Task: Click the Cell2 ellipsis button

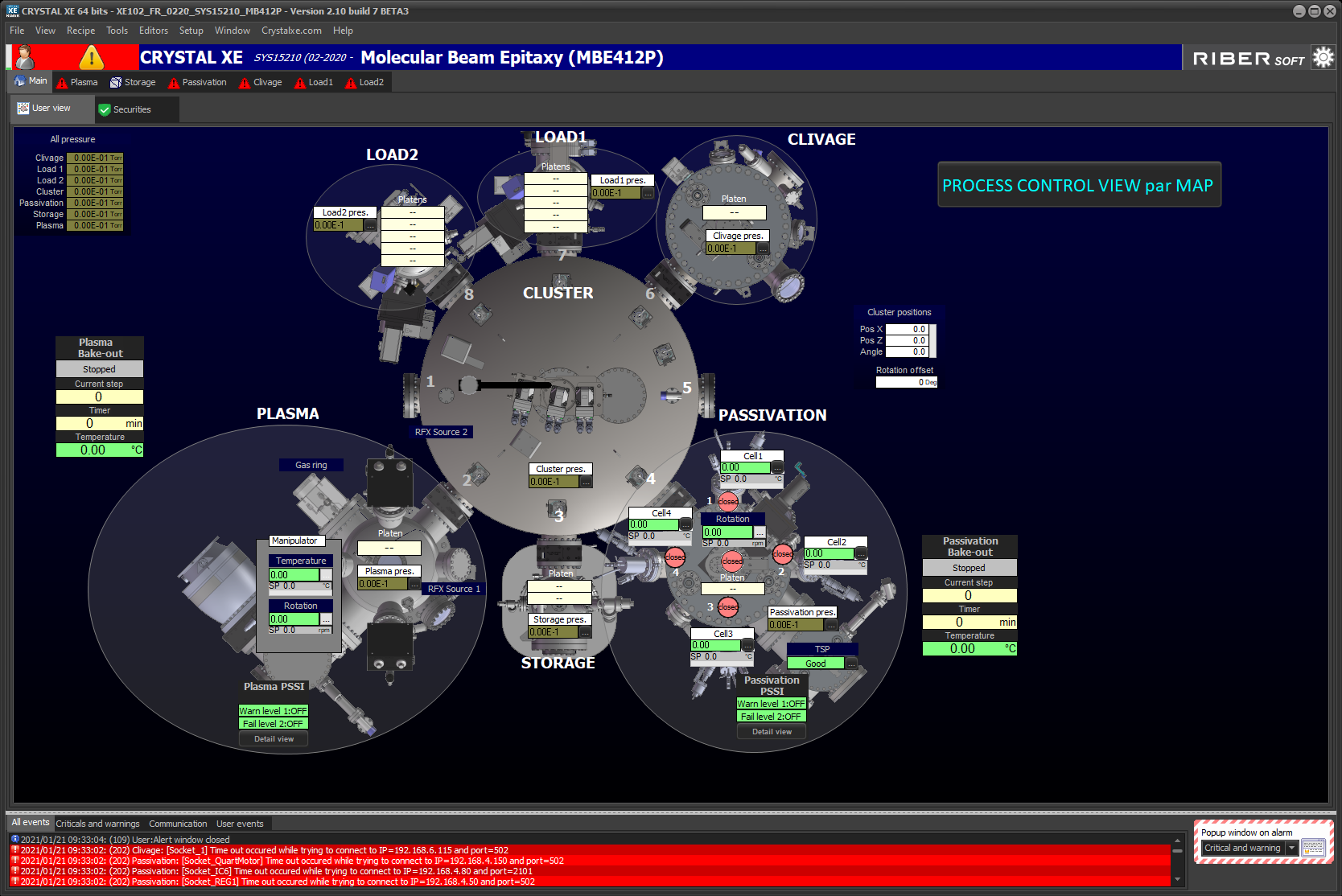Action: click(x=861, y=553)
